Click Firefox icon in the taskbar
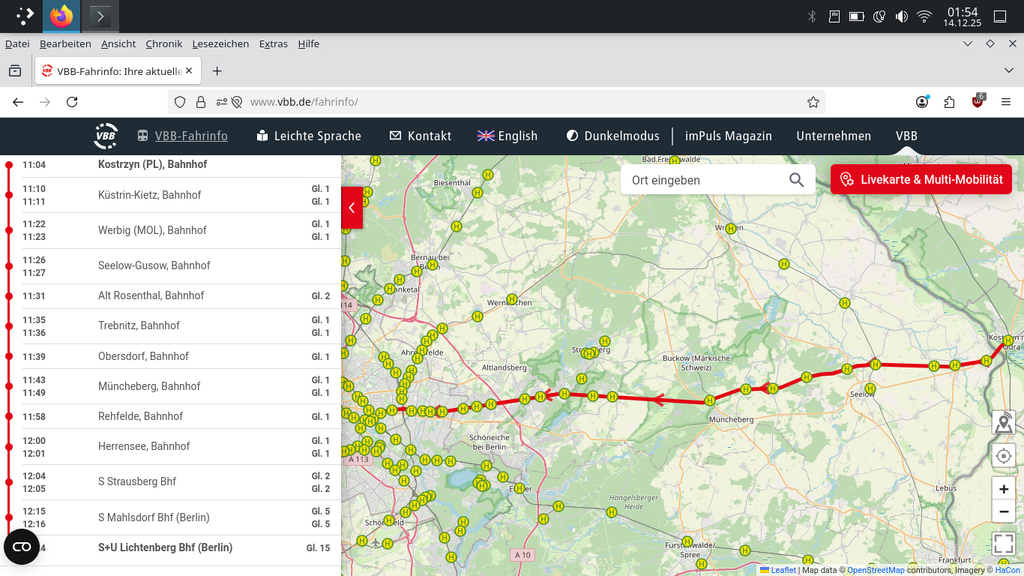Image resolution: width=1024 pixels, height=576 pixels. [x=61, y=16]
